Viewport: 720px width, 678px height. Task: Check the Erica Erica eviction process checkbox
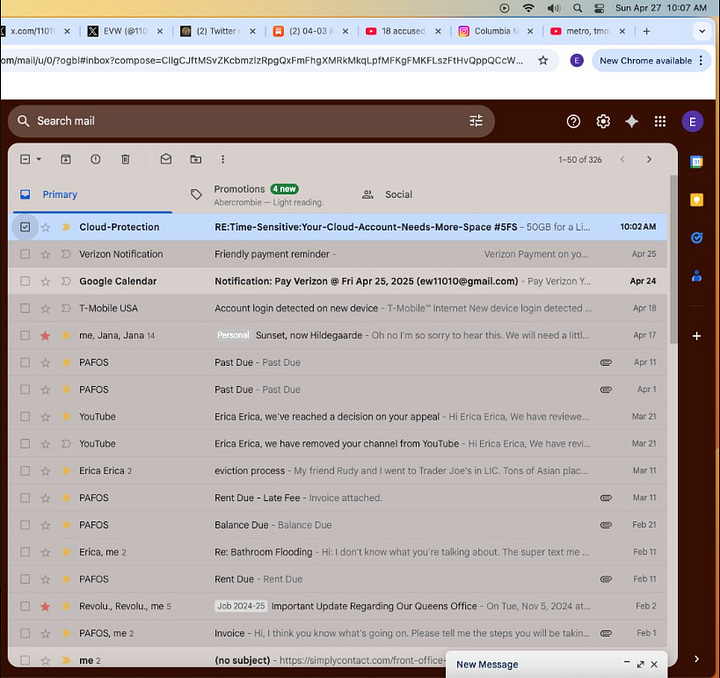click(x=25, y=471)
